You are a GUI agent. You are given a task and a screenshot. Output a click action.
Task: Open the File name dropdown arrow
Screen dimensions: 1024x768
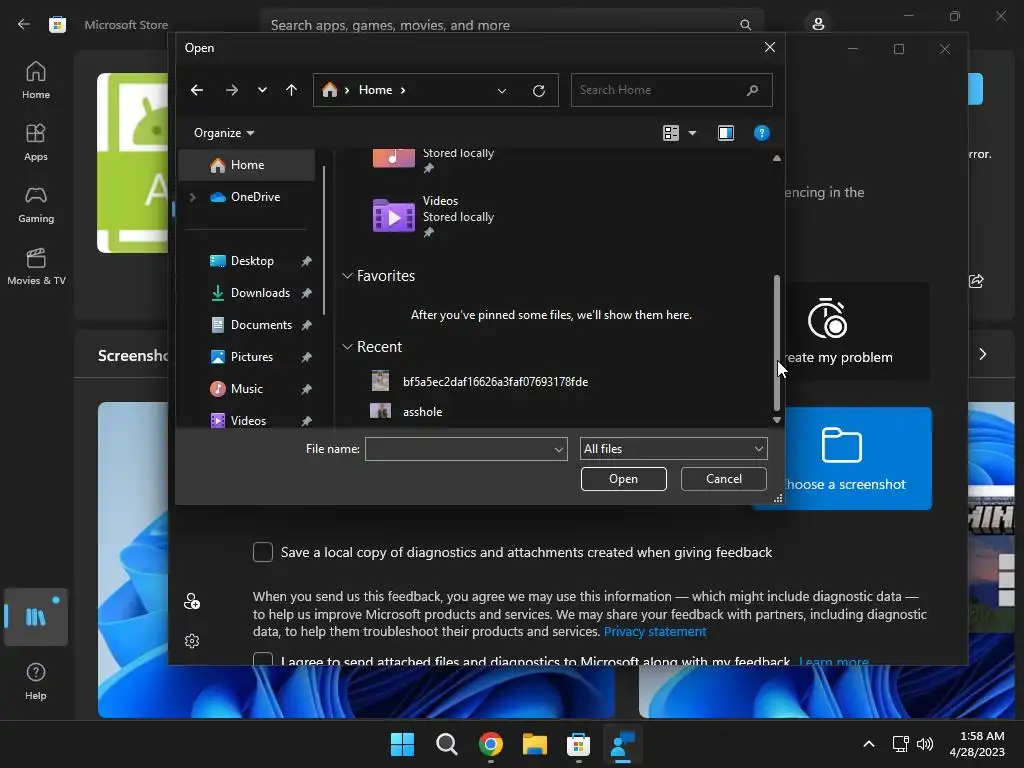point(559,449)
